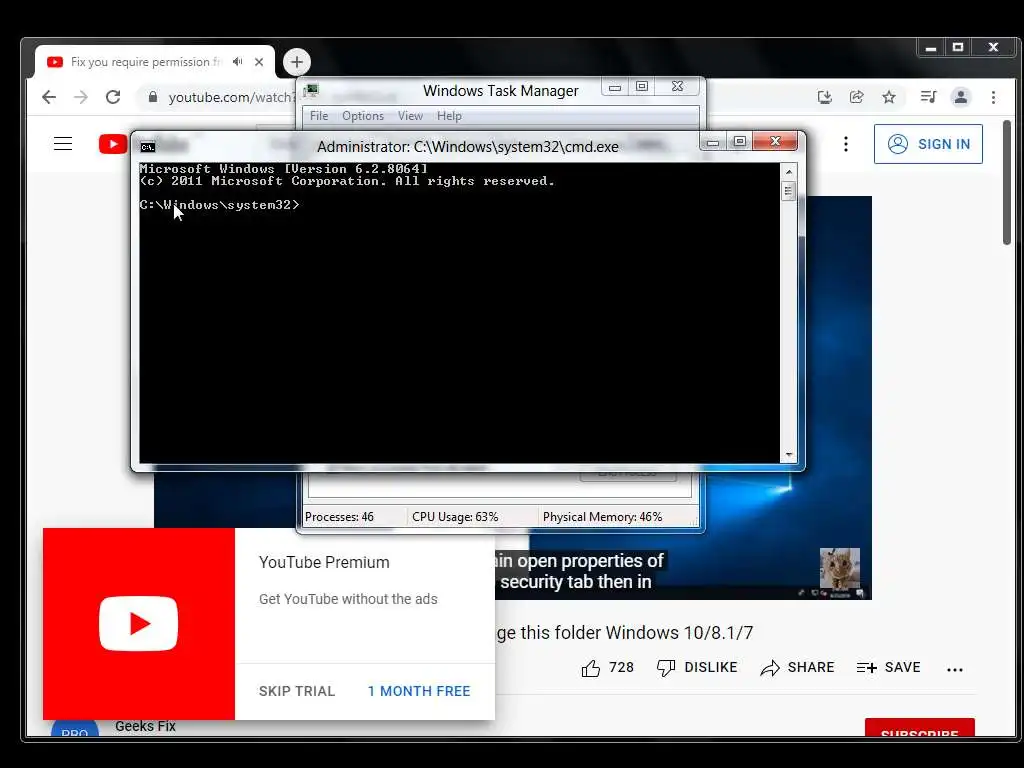Image resolution: width=1024 pixels, height=768 pixels.
Task: Click the cat avatar thumbnail in video
Action: pos(839,568)
